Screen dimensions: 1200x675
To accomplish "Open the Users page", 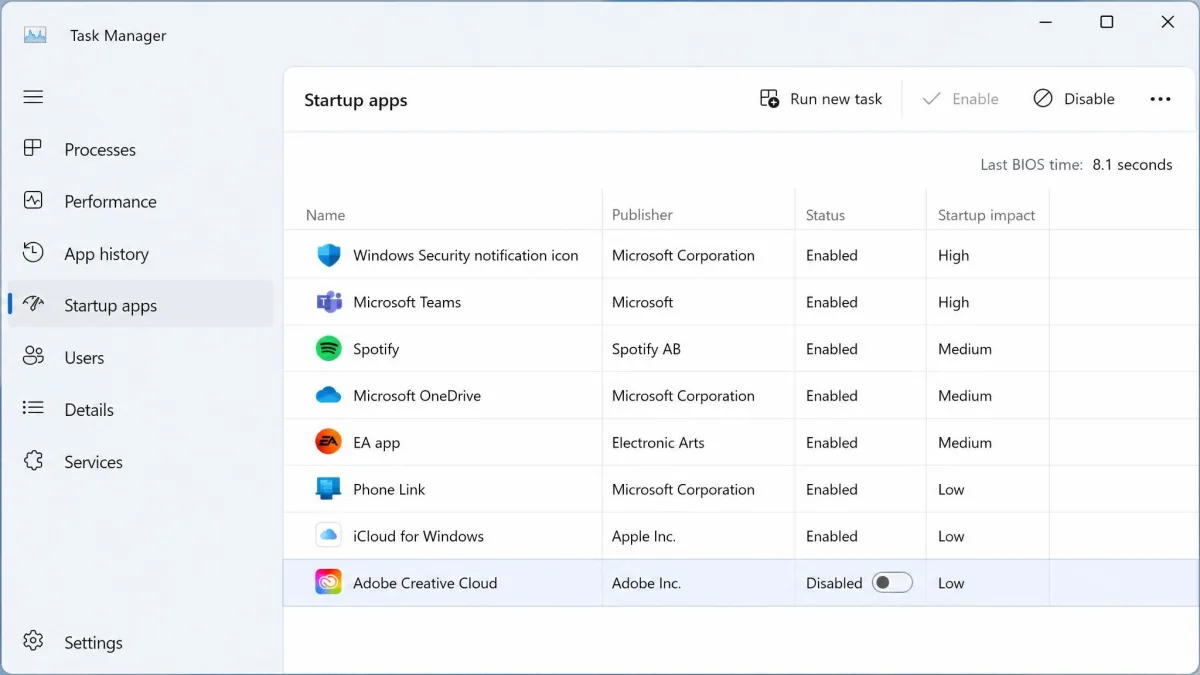I will (140, 357).
